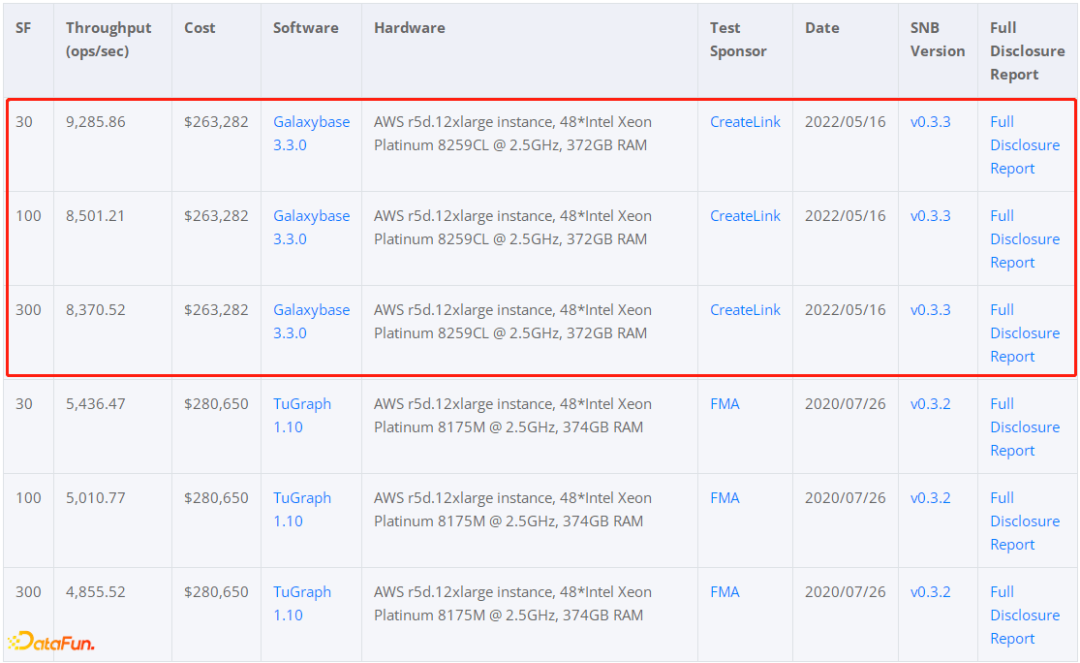Image resolution: width=1080 pixels, height=663 pixels.
Task: Open Full Disclosure Report for 9,285.86 throughput row
Action: click(x=1024, y=145)
